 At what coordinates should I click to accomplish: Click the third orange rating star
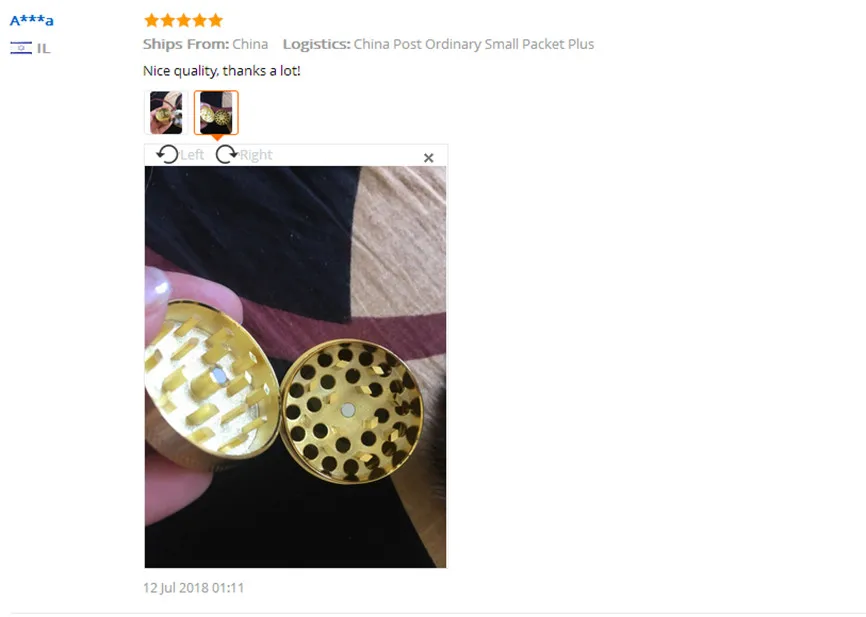tap(183, 20)
